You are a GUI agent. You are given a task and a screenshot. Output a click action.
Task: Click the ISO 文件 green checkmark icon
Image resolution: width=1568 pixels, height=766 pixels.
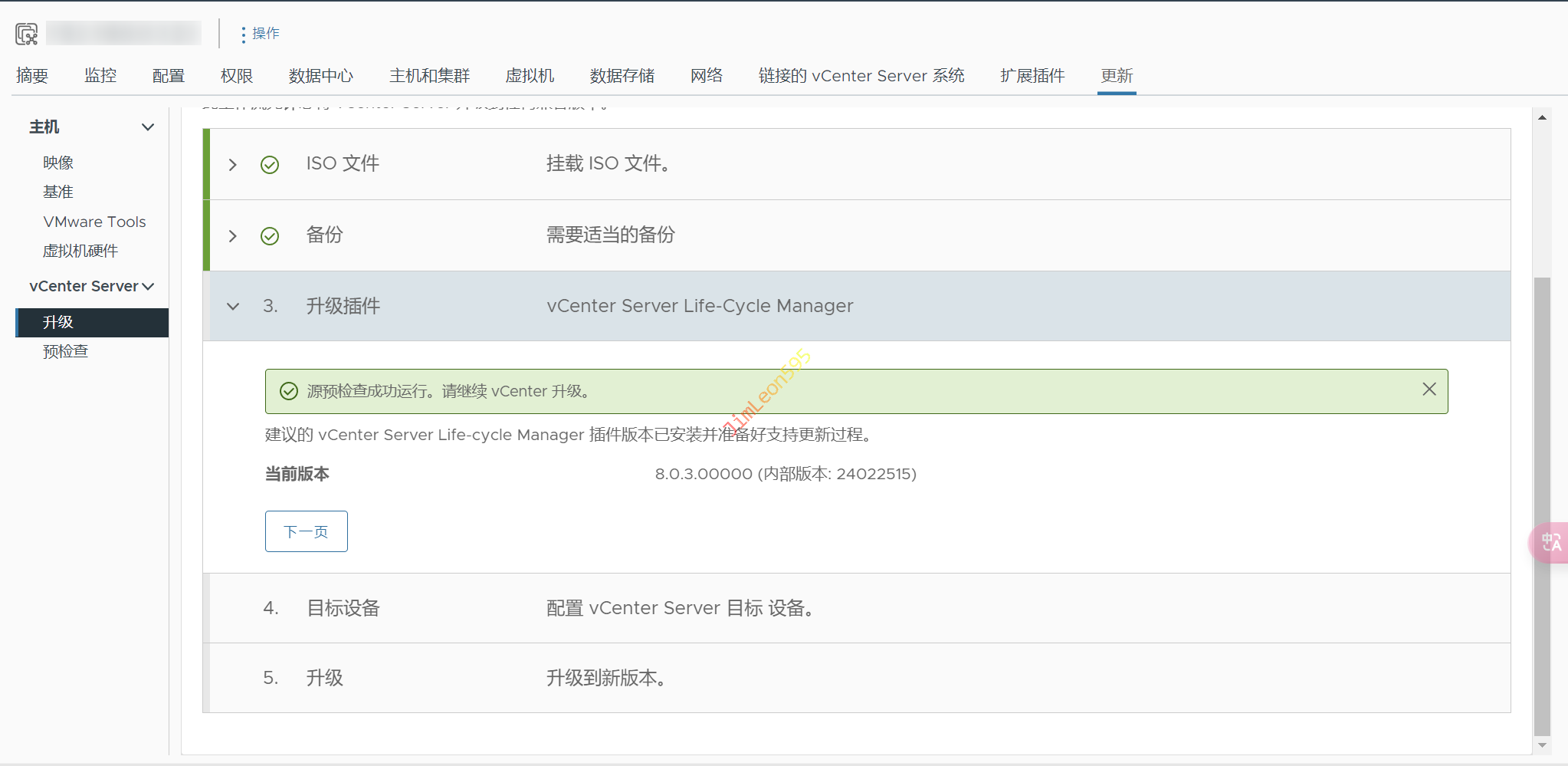click(x=270, y=165)
